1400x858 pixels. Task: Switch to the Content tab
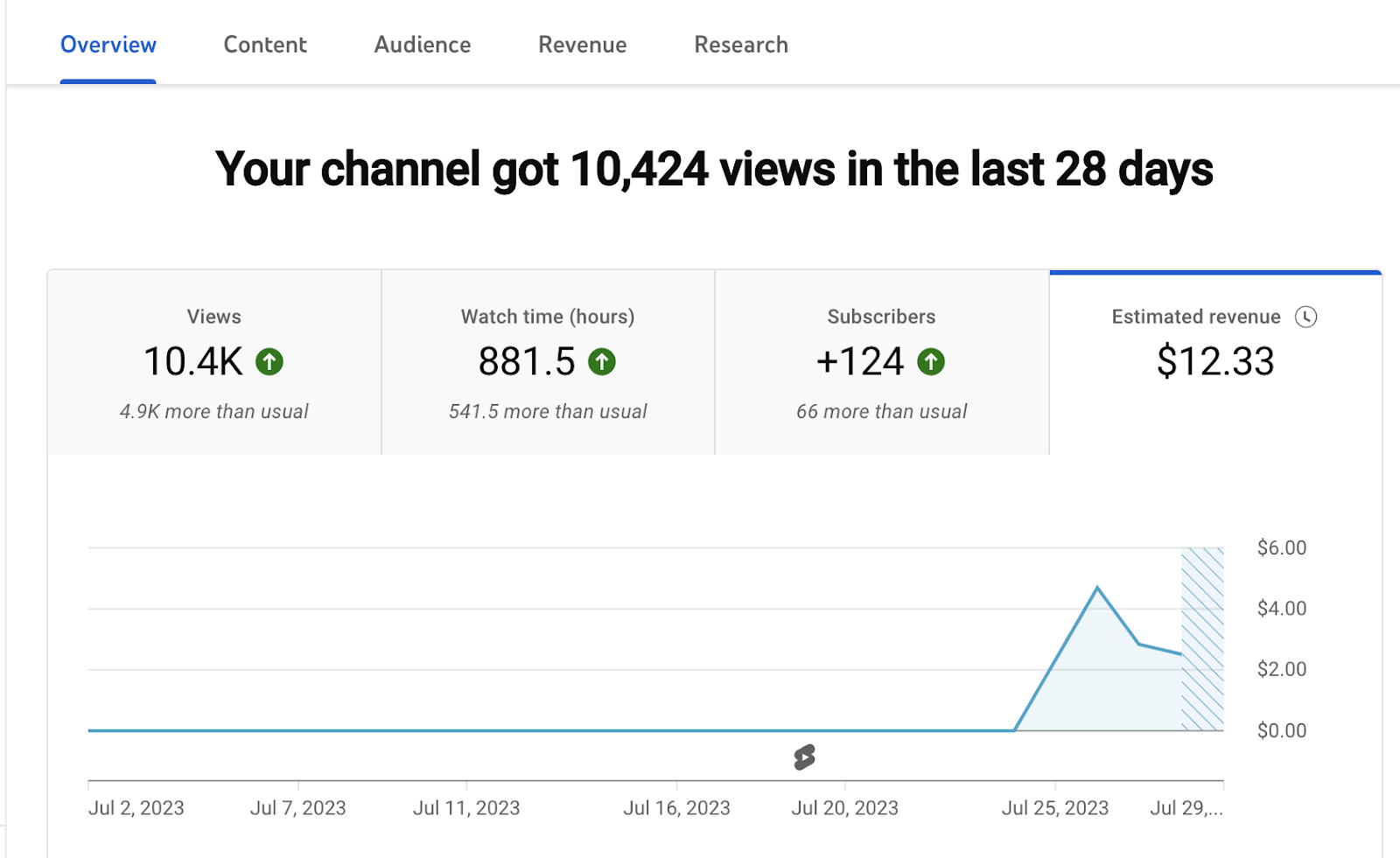pos(265,45)
